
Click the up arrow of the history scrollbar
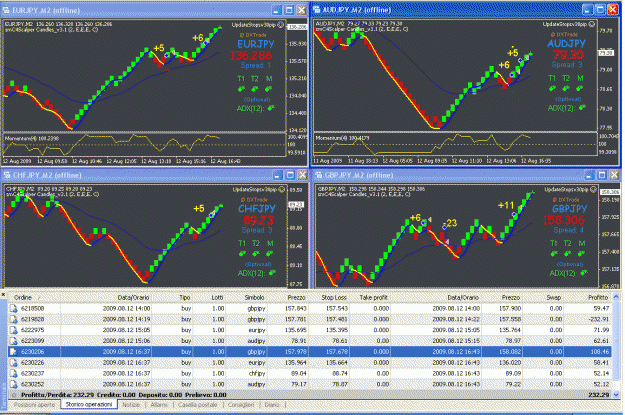(x=616, y=297)
